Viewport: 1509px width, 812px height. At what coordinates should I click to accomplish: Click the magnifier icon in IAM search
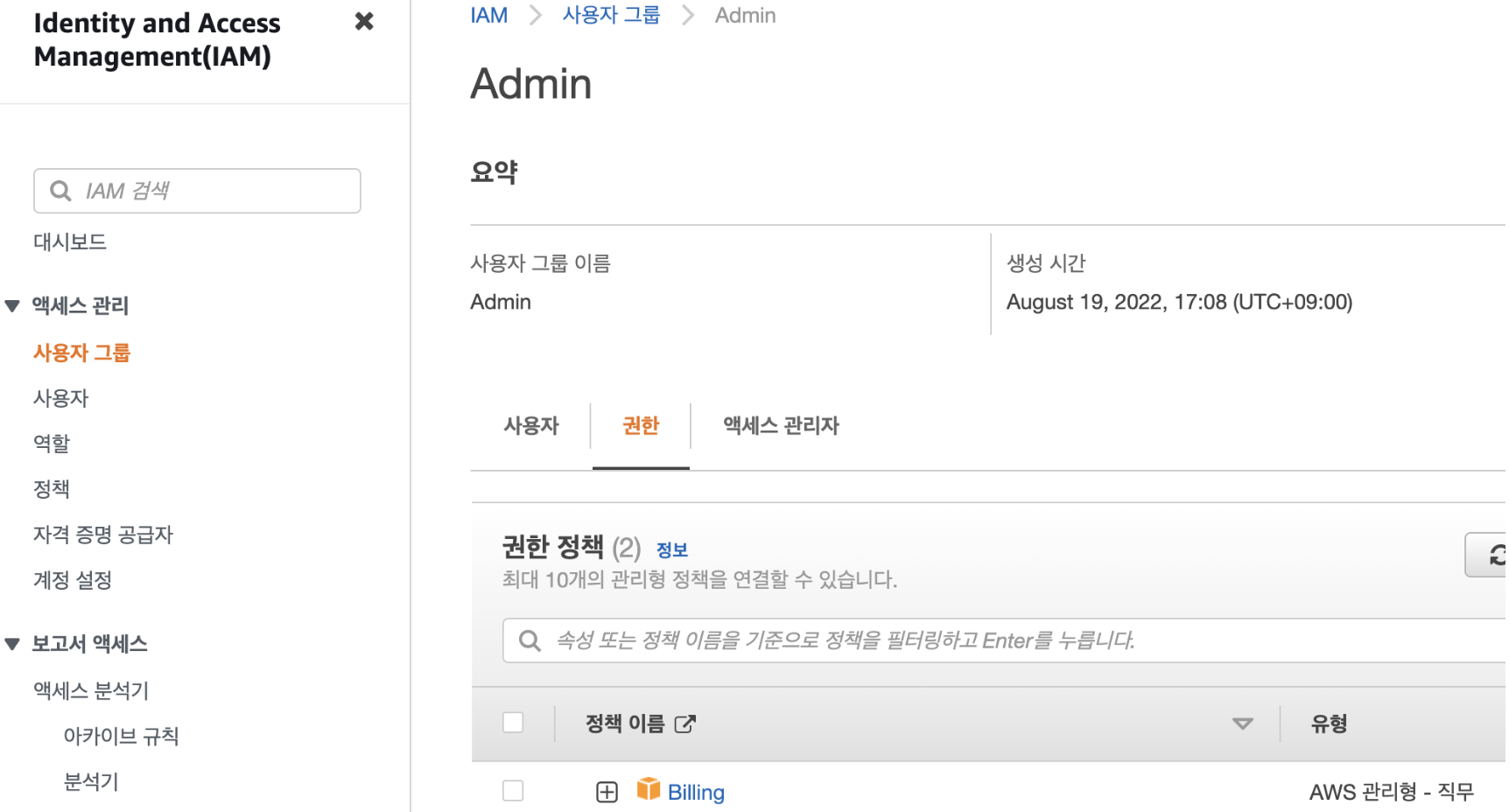click(60, 191)
